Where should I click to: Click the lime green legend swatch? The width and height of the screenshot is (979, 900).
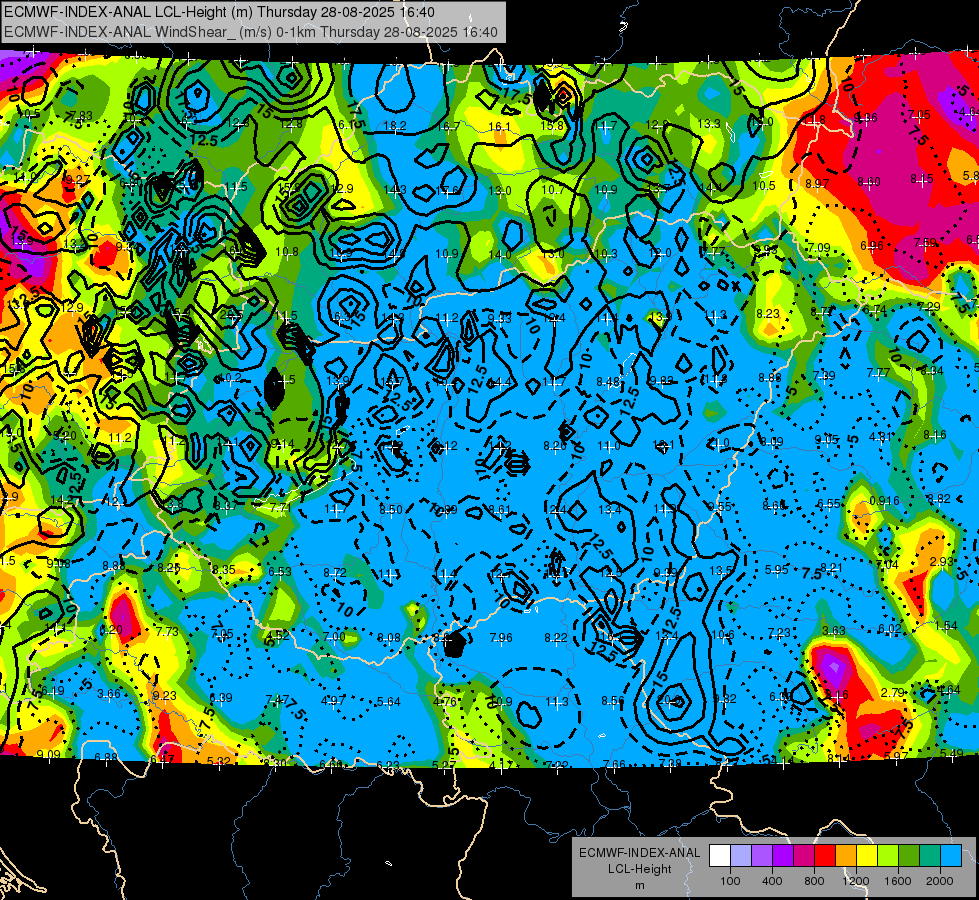(888, 856)
